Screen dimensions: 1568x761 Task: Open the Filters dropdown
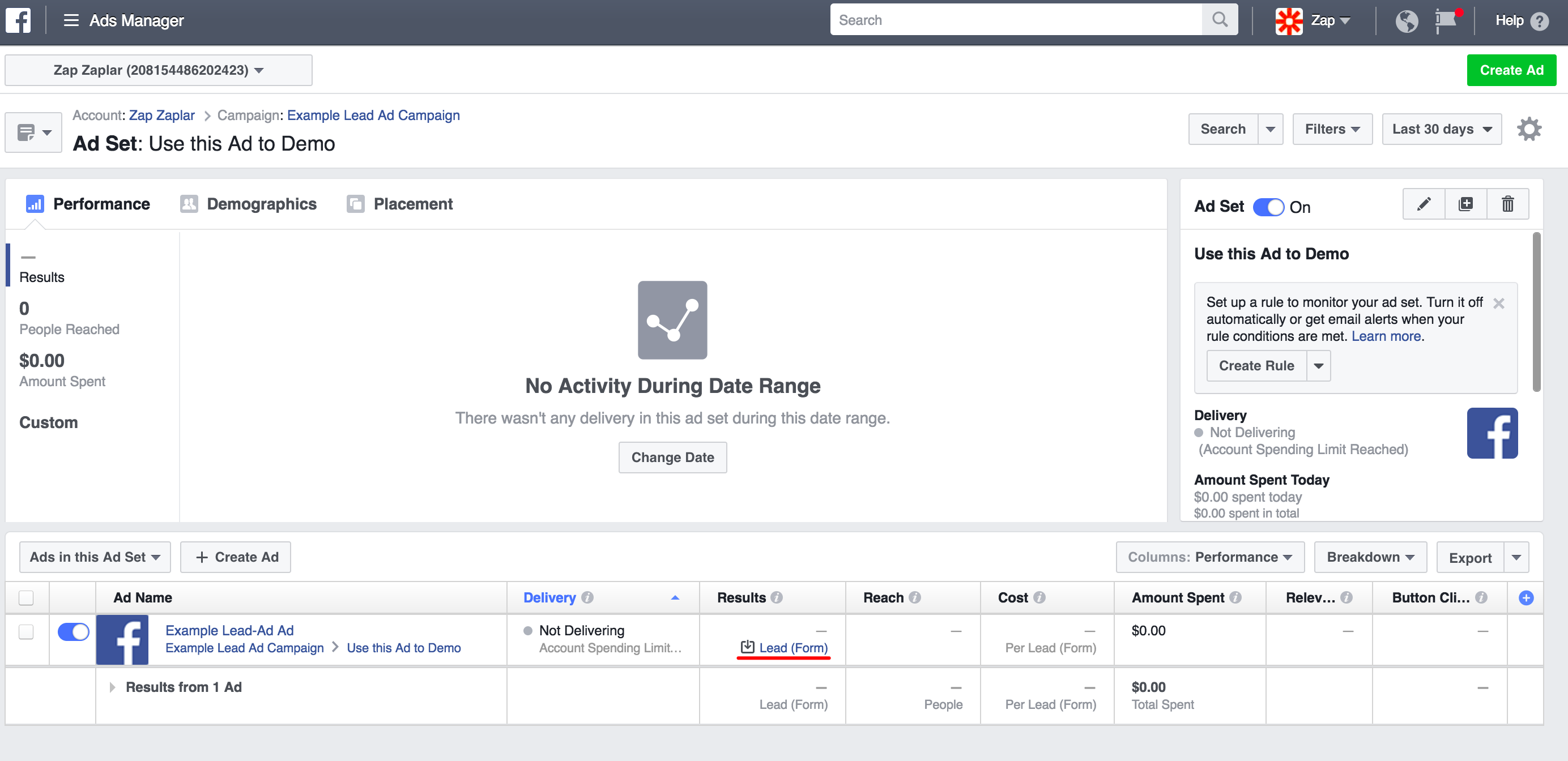[1332, 129]
